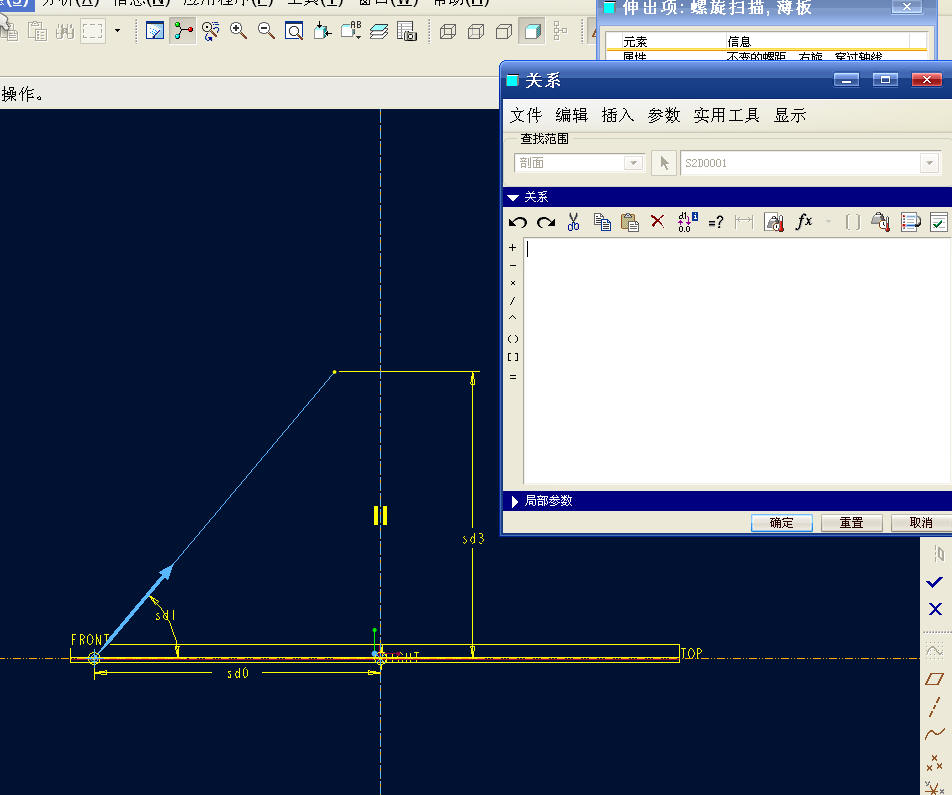Open layers icon in main toolbar
Viewport: 952px width, 795px height.
coord(379,31)
